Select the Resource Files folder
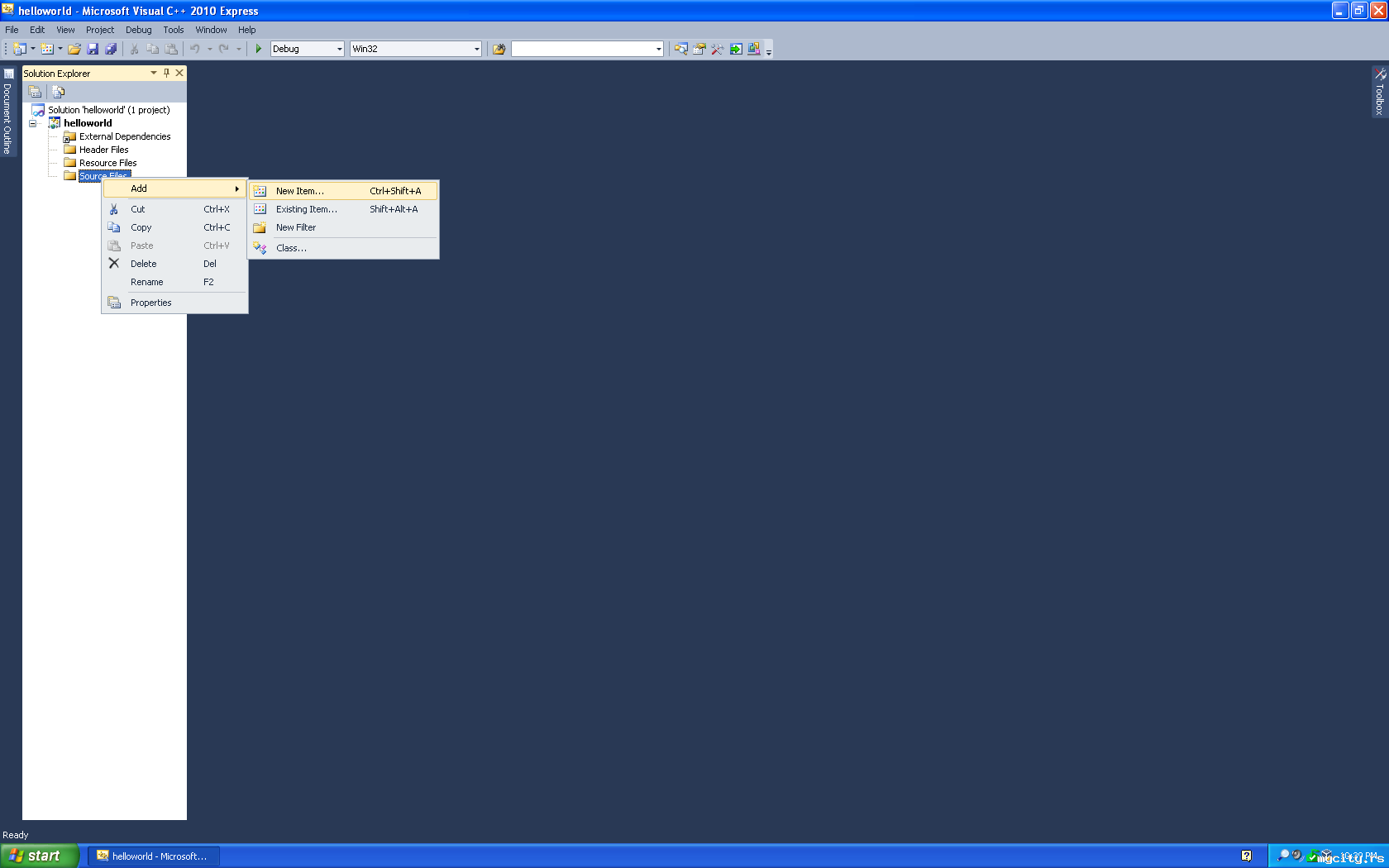Image resolution: width=1389 pixels, height=868 pixels. coord(107,163)
